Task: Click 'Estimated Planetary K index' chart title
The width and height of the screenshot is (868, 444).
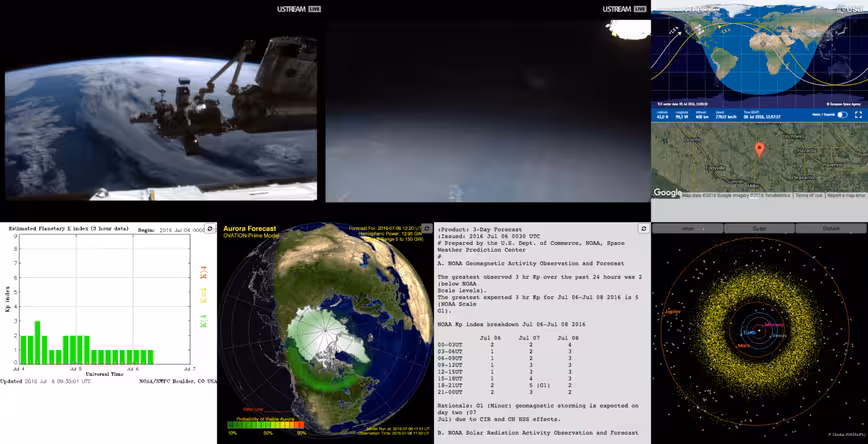Action: 69,228
